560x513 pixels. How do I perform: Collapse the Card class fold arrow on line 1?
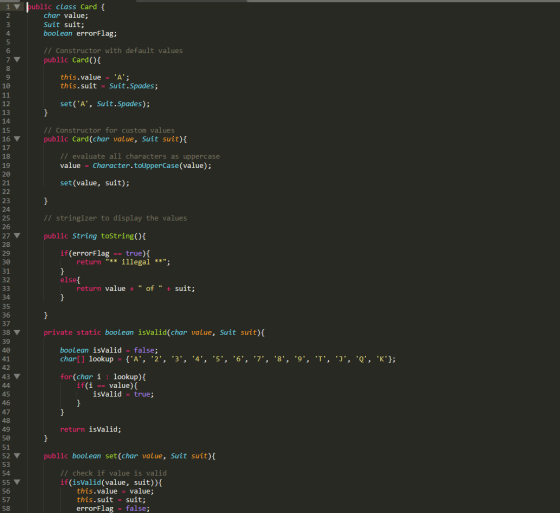[17, 6]
